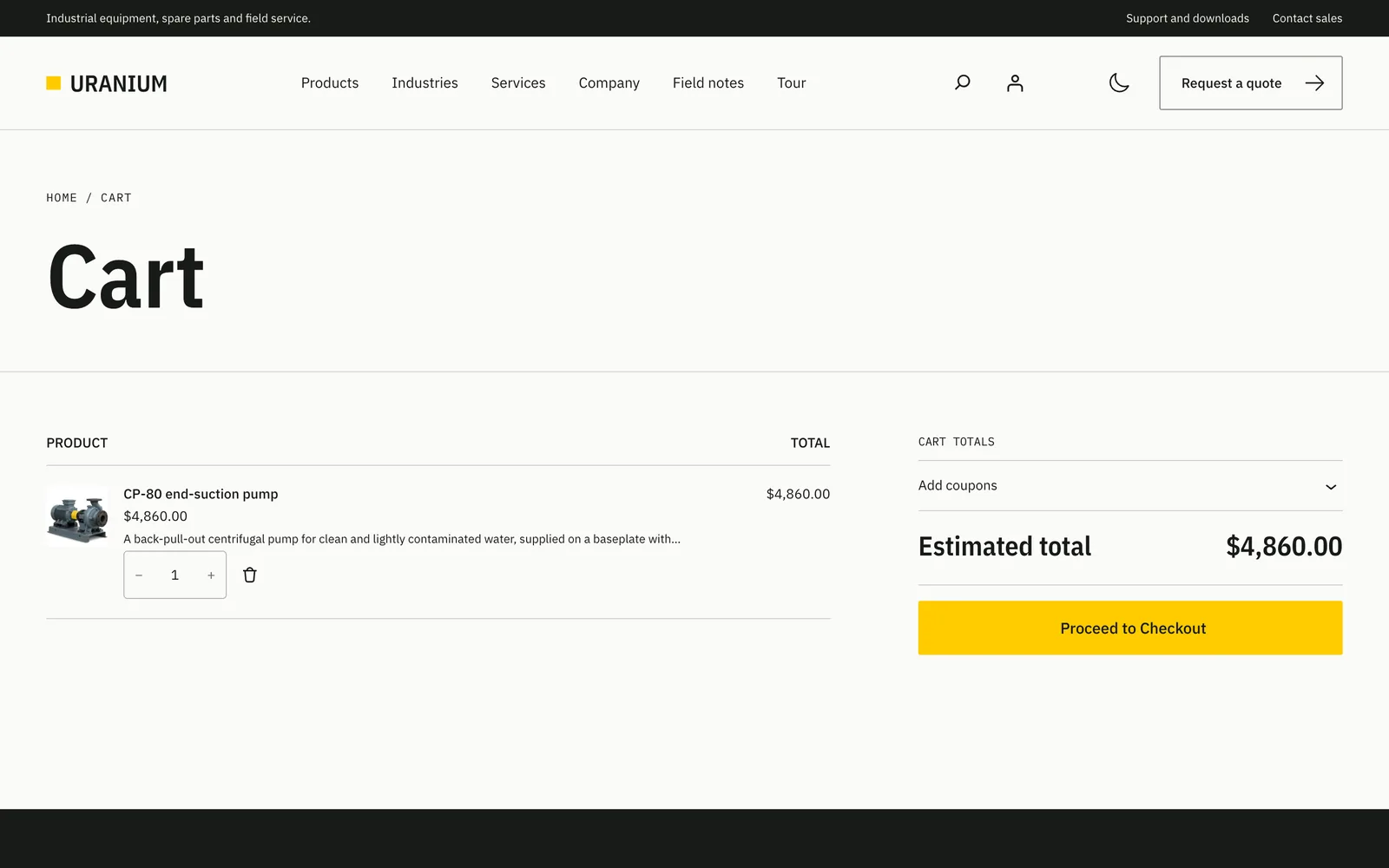
Task: Select the quantity input field
Action: (x=174, y=575)
